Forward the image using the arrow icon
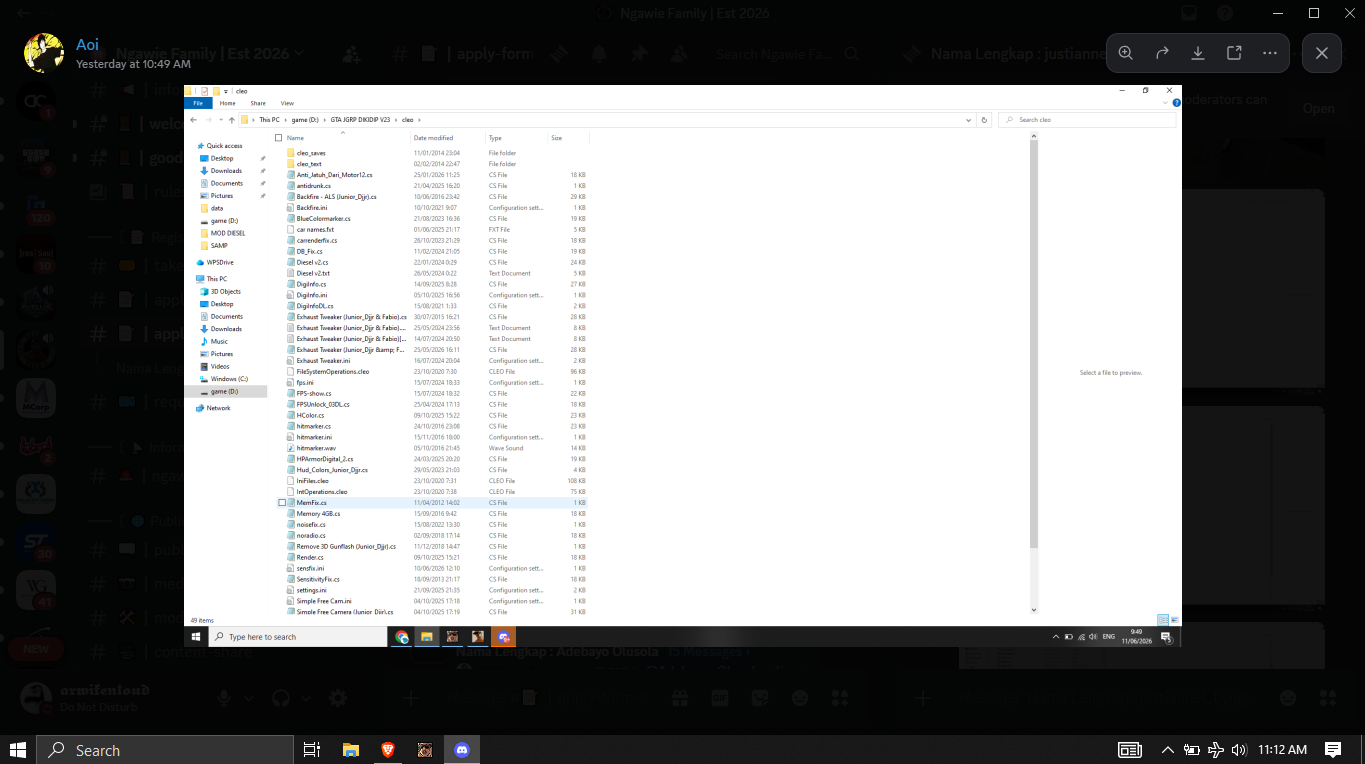The height and width of the screenshot is (764, 1365). [x=1162, y=53]
